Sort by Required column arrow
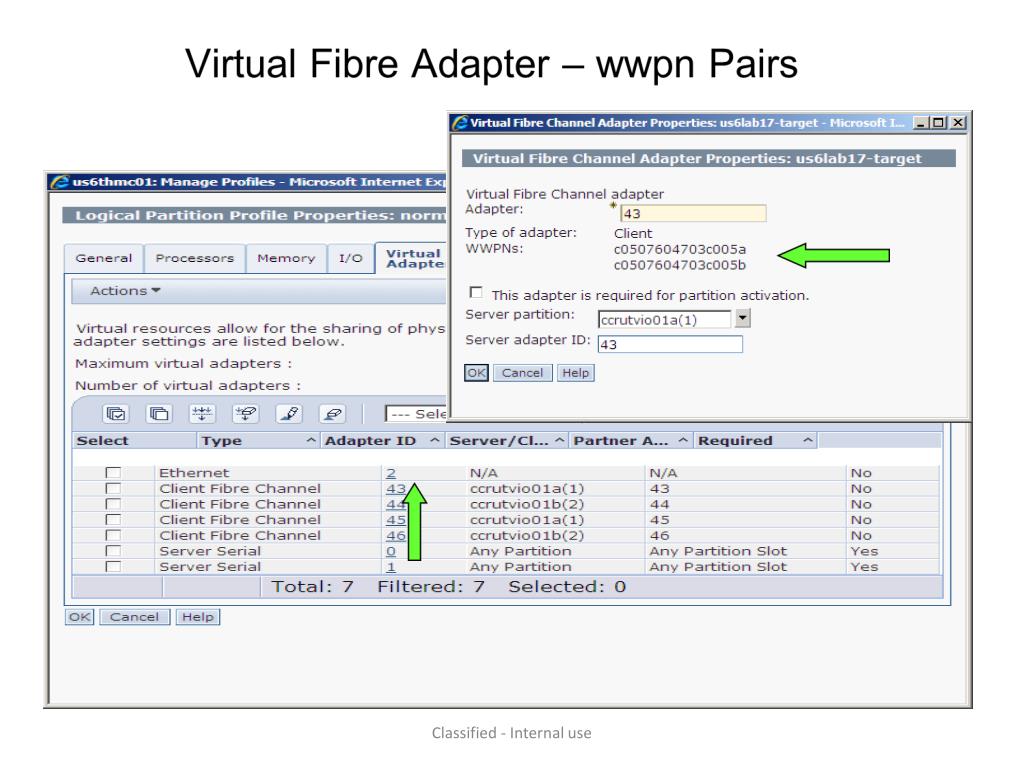This screenshot has height=768, width=1024. tap(808, 441)
